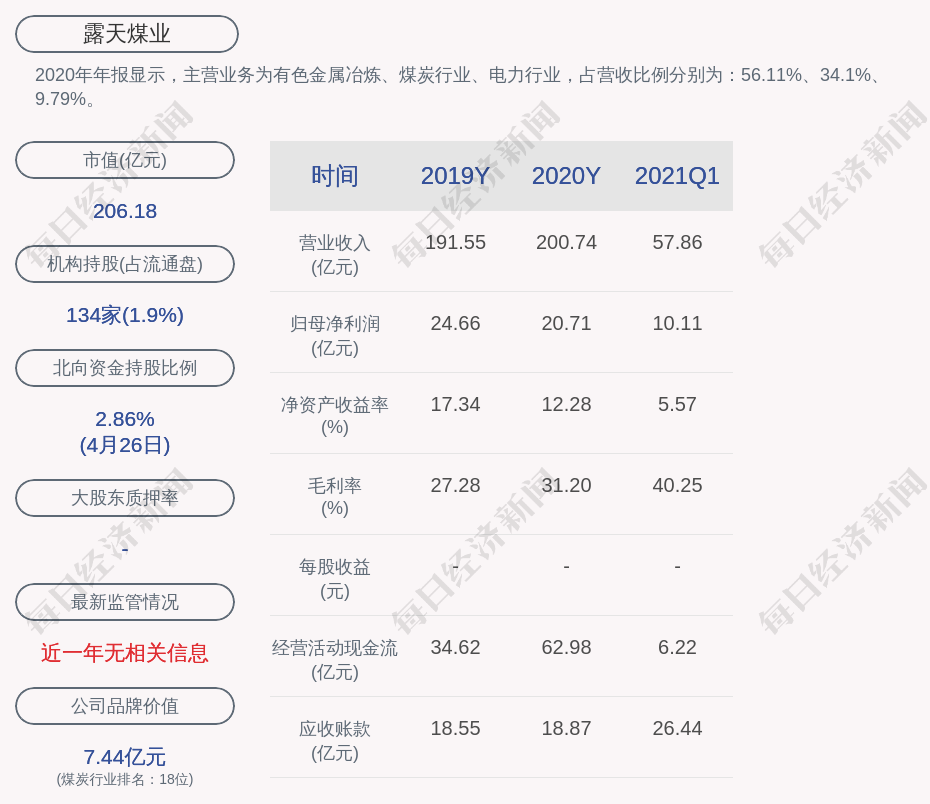Image resolution: width=930 pixels, height=804 pixels.
Task: Click the 2020Y column header
Action: point(566,176)
